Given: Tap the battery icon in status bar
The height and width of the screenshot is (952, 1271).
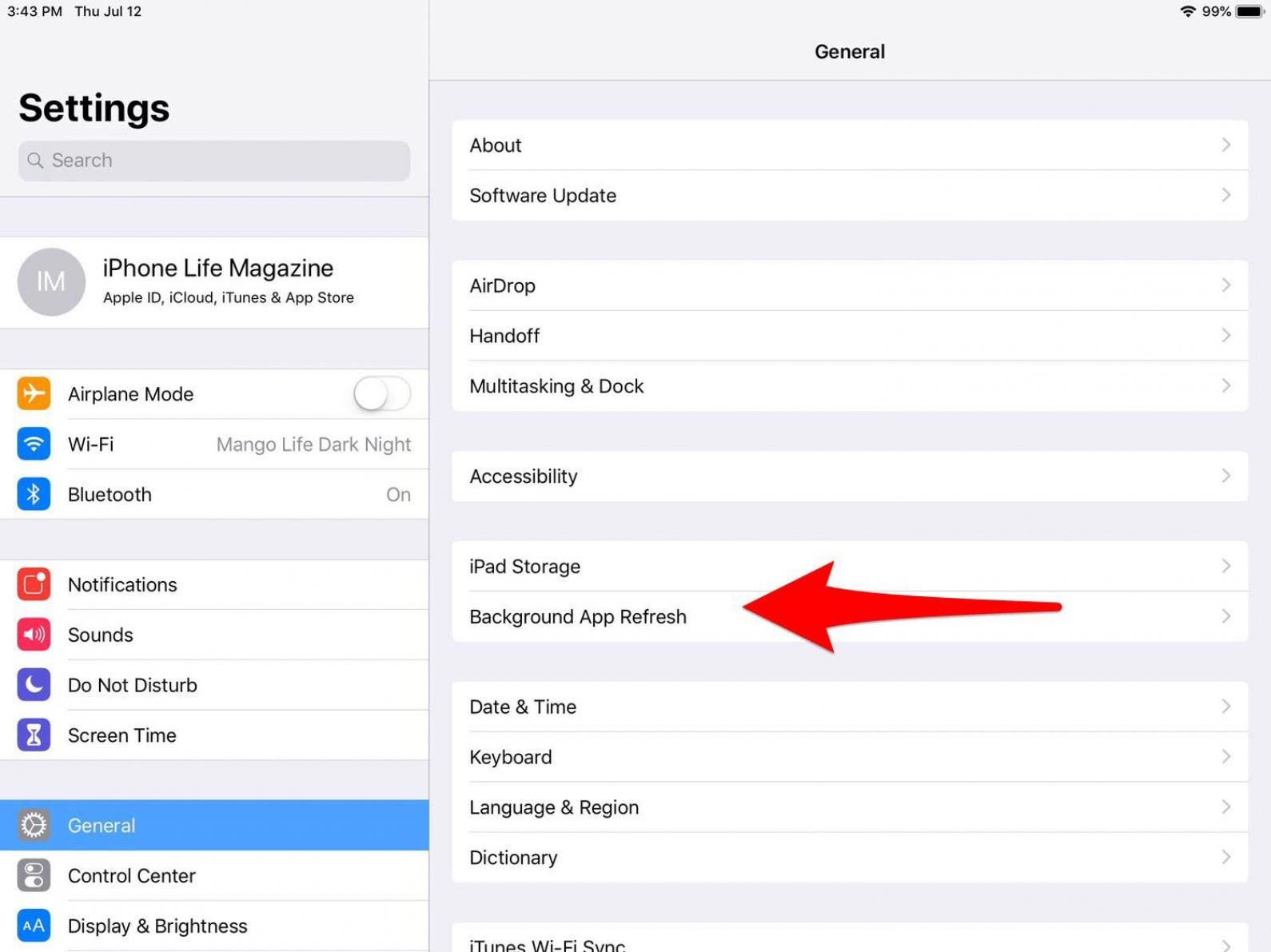Looking at the screenshot, I should pyautogui.click(x=1250, y=11).
